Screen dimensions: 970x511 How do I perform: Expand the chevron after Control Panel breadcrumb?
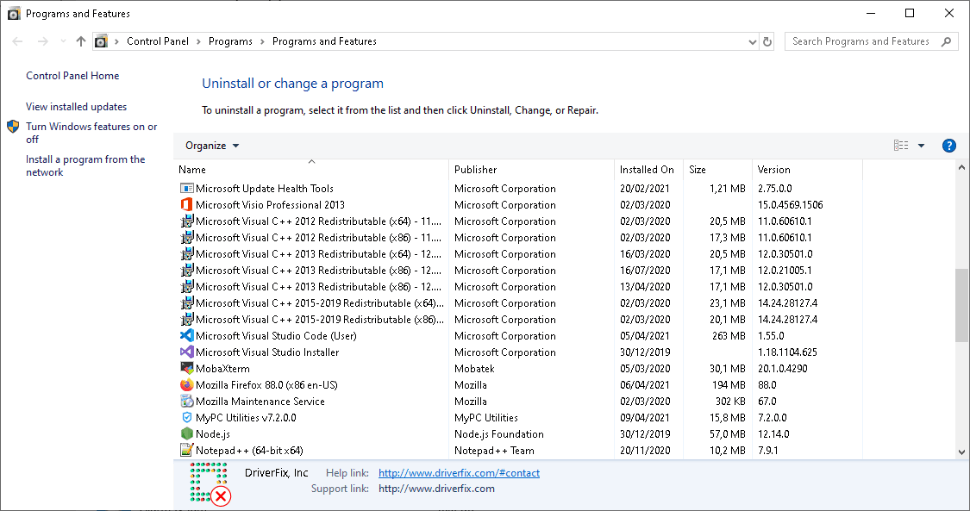tap(199, 41)
